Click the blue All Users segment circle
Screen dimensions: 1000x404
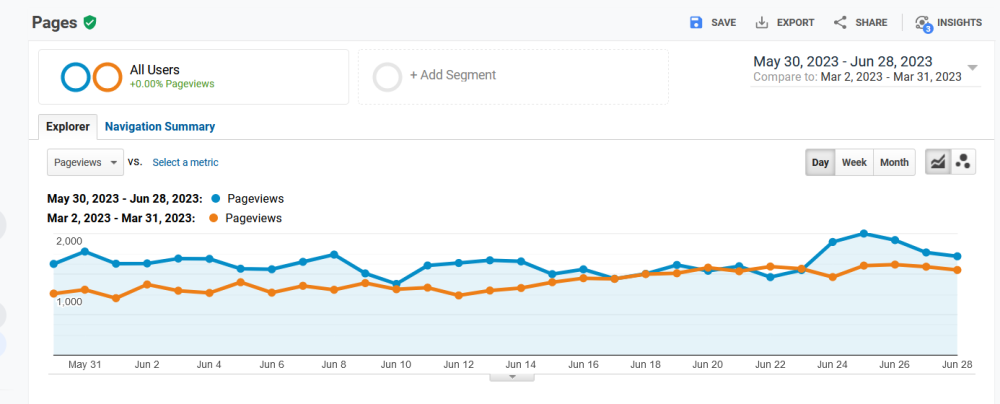(76, 77)
